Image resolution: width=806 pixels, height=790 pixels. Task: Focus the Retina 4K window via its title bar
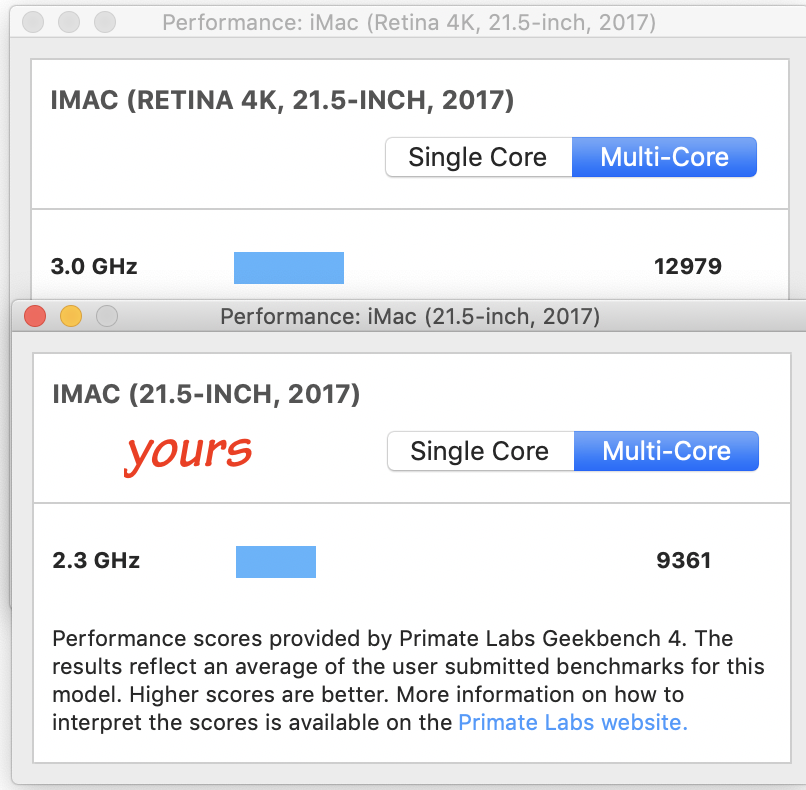tap(408, 22)
